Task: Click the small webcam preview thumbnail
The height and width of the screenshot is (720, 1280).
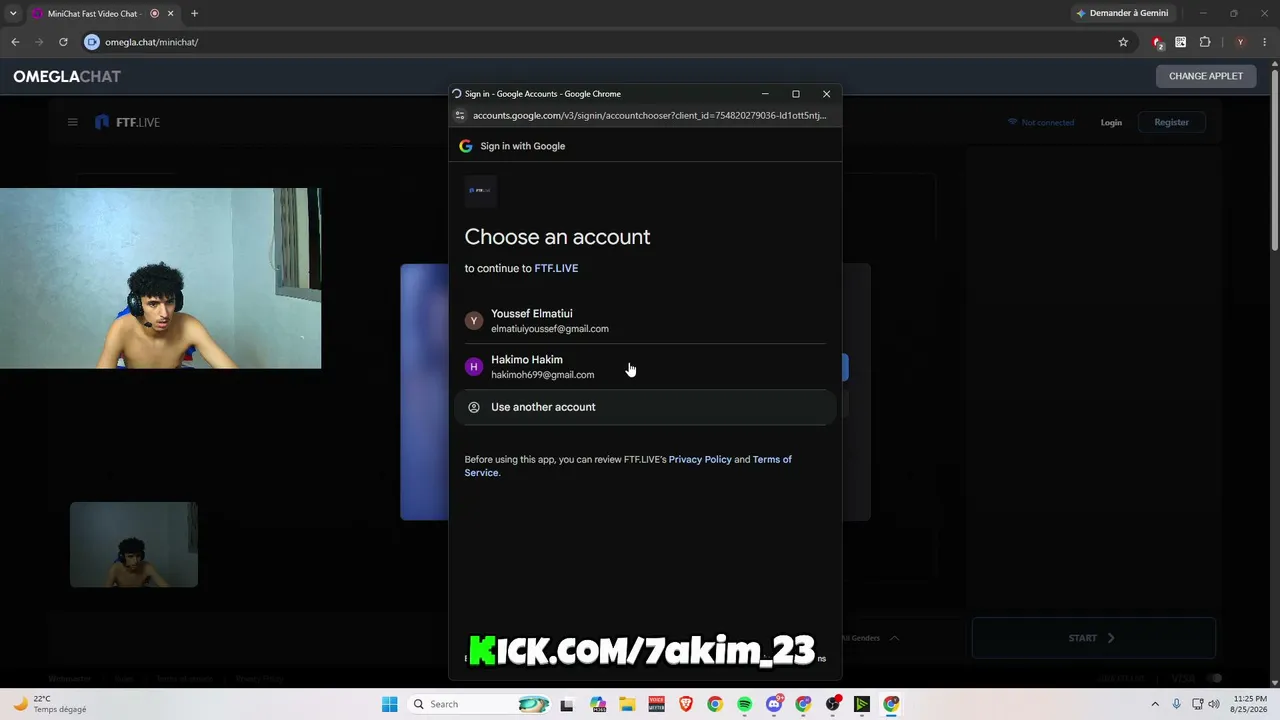Action: click(x=134, y=544)
